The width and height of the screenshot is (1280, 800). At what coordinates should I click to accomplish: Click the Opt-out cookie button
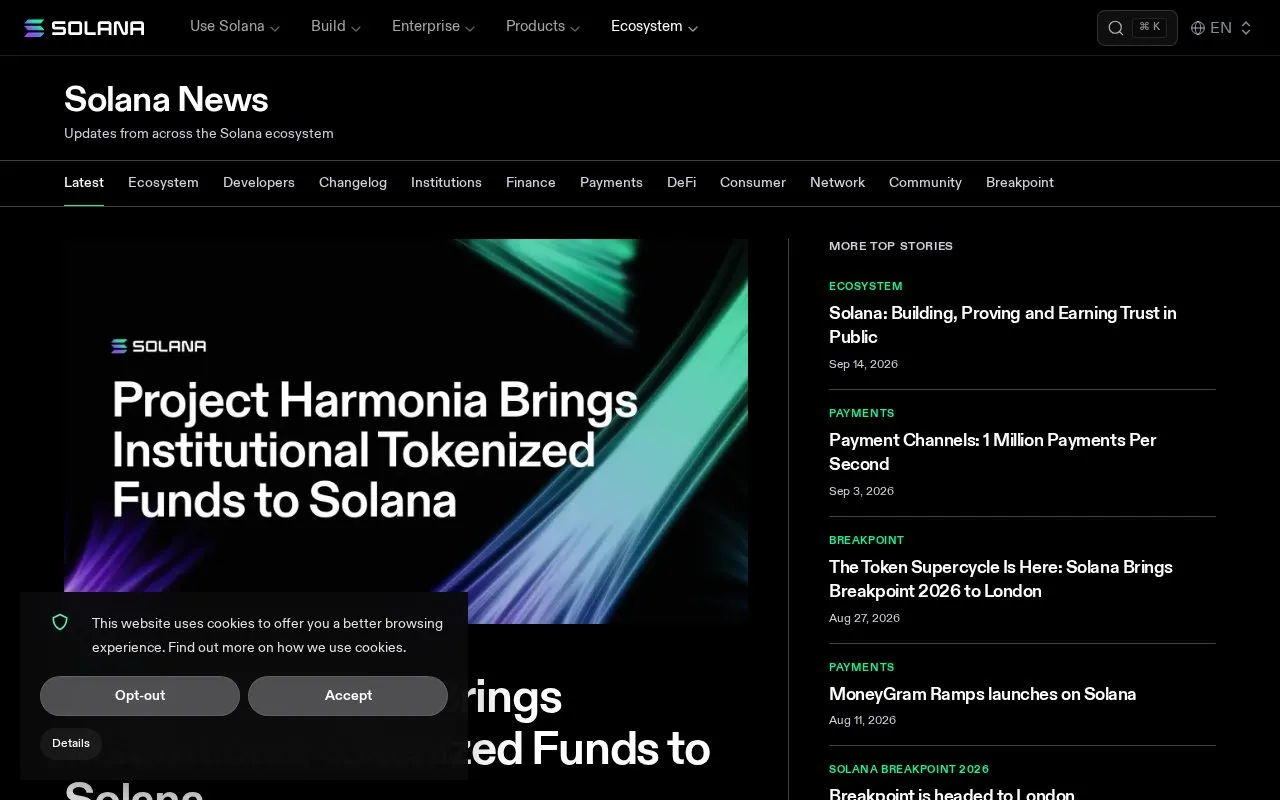140,696
